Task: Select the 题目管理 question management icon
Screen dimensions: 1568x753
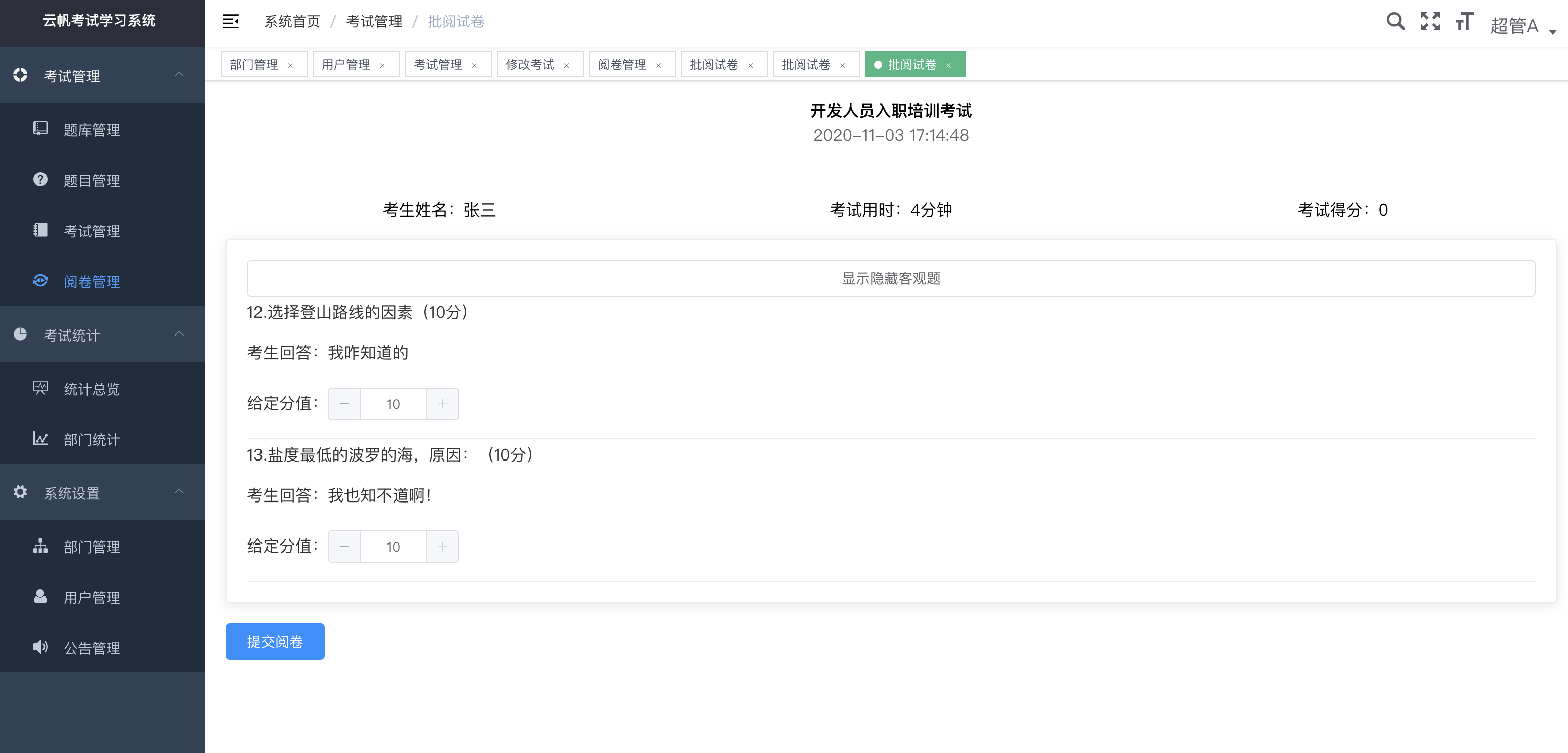Action: tap(39, 180)
